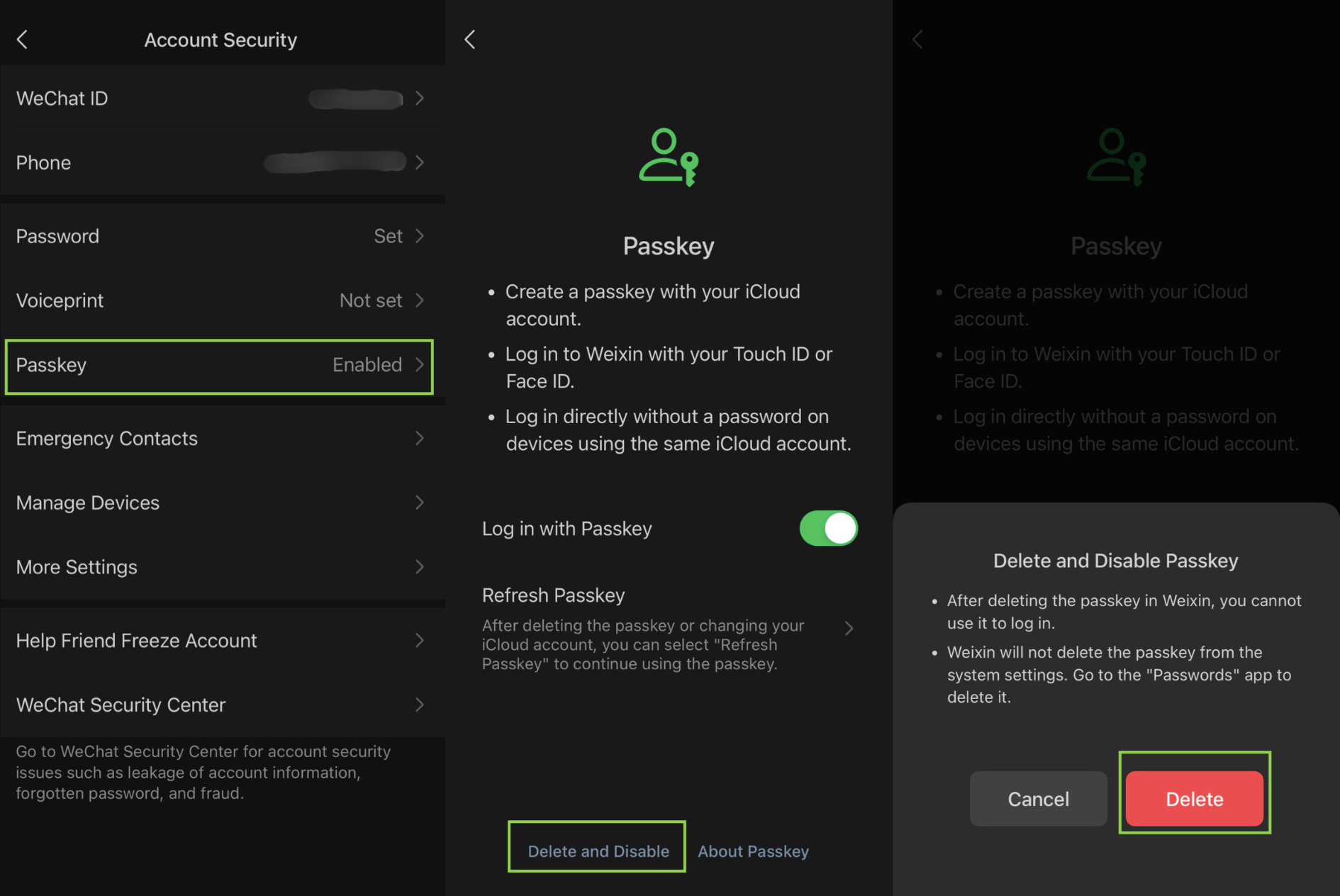The width and height of the screenshot is (1340, 896).
Task: Click the Refresh Passkey chevron arrow
Action: 849,629
